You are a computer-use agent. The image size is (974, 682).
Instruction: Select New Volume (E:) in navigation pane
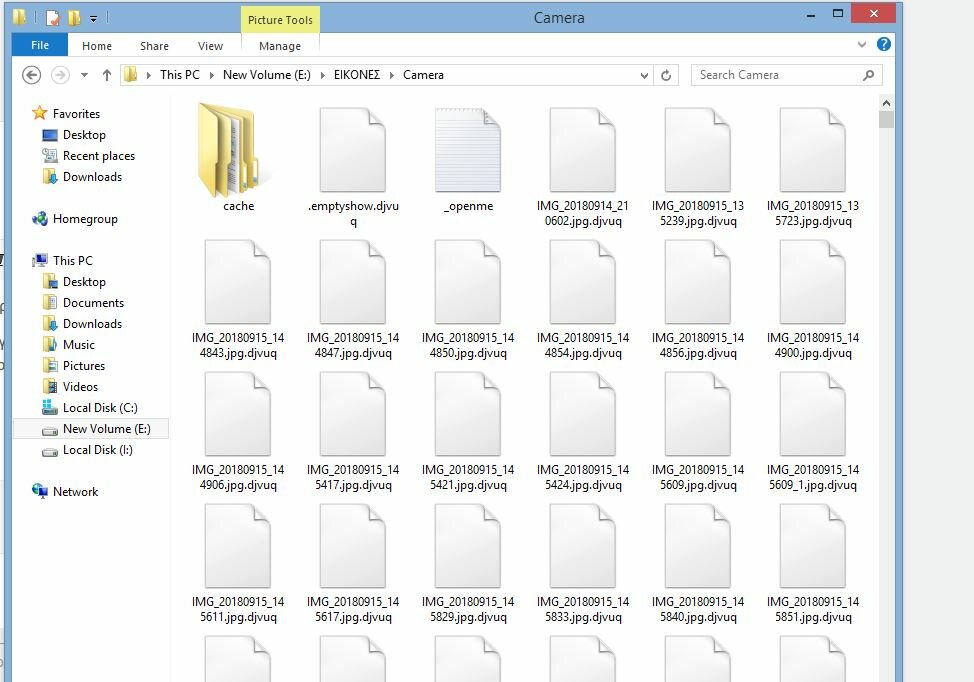point(91,429)
